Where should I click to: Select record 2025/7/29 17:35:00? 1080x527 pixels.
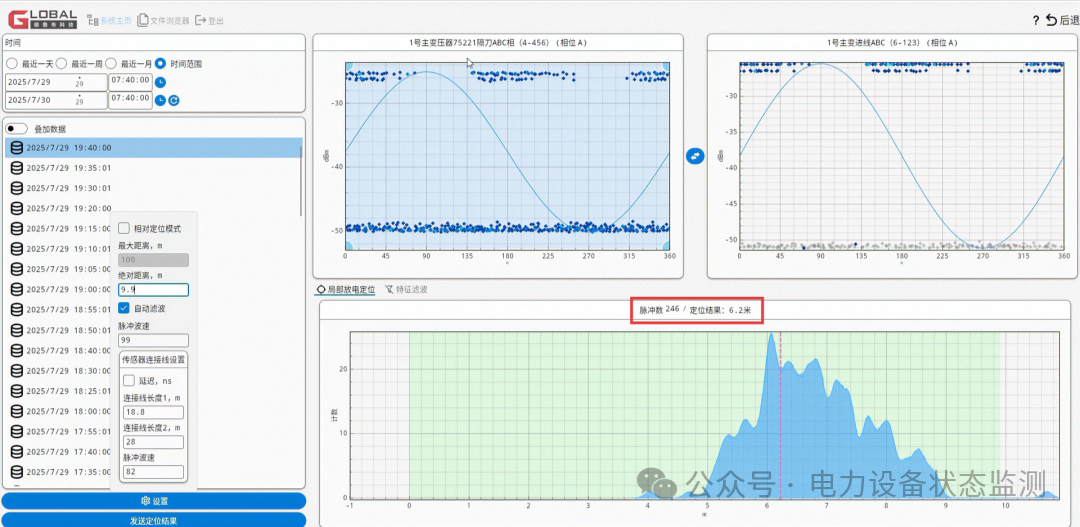[x=60, y=472]
